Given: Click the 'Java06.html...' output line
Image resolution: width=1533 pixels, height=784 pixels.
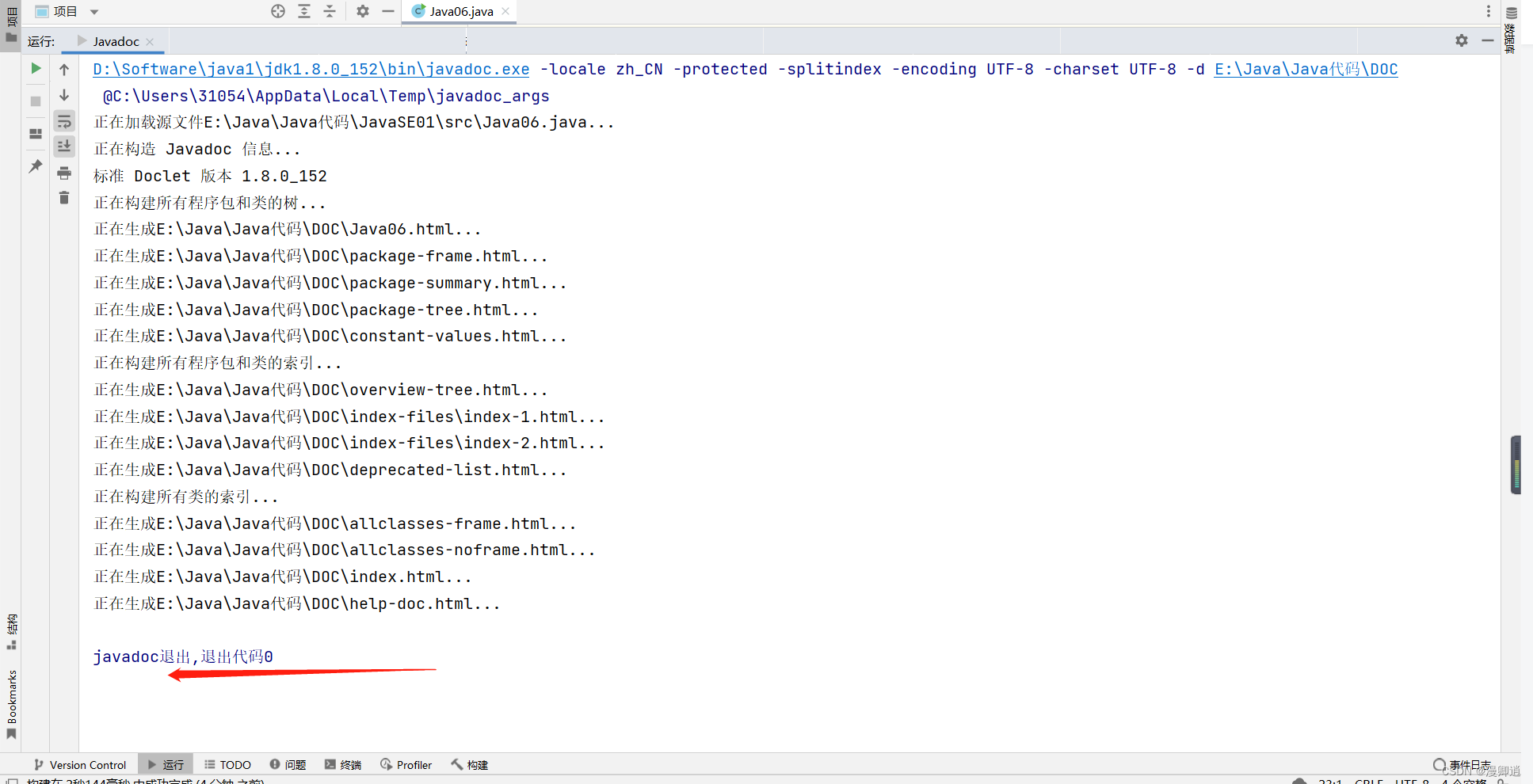Looking at the screenshot, I should [287, 229].
